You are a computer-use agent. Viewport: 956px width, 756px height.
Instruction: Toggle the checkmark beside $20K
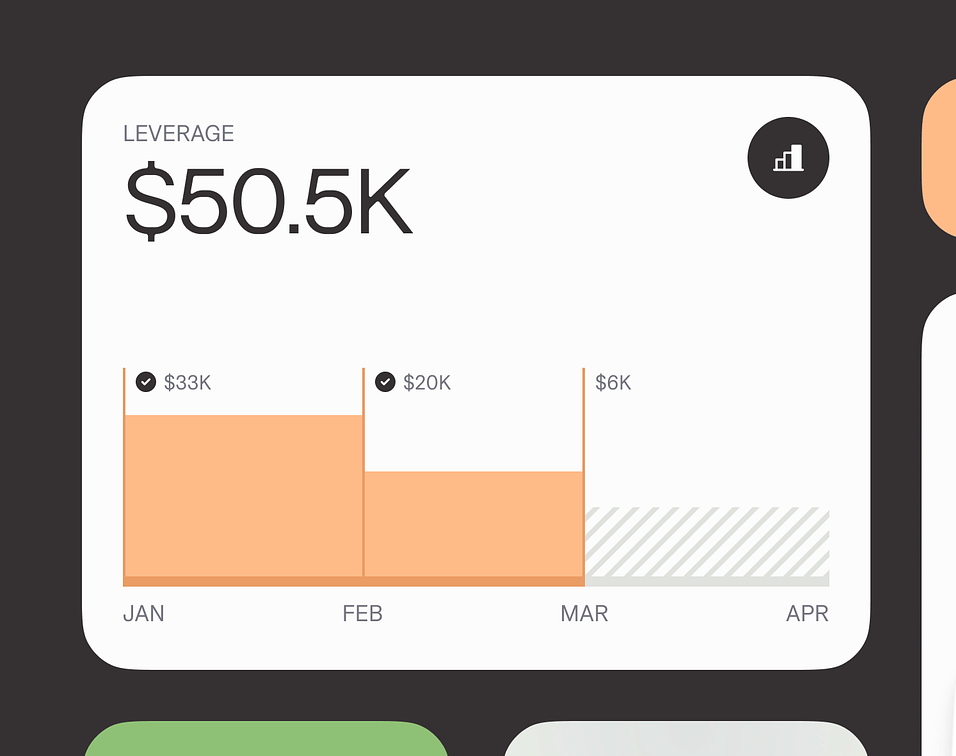[385, 382]
